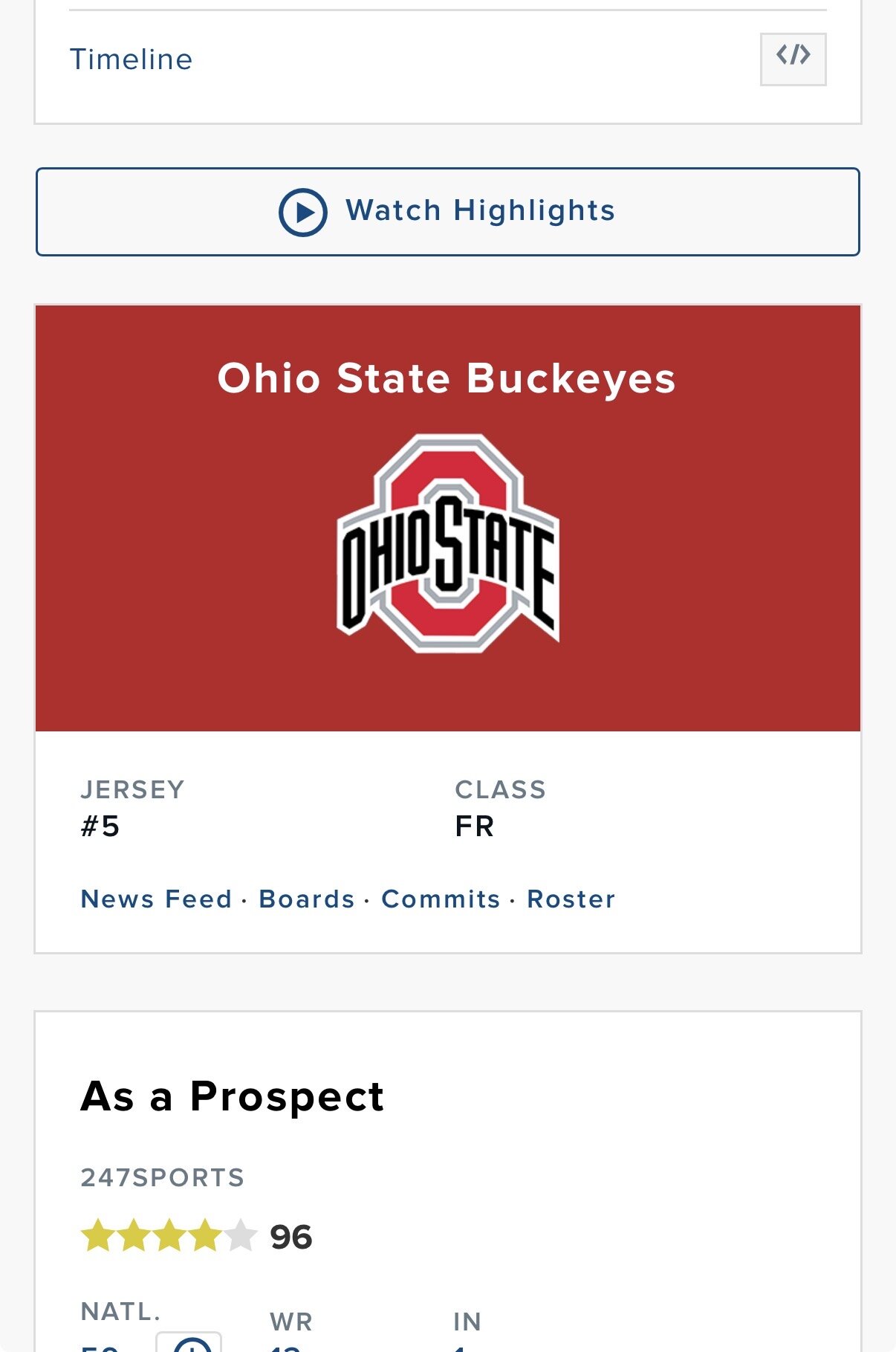Click the Watch Highlights button text
The image size is (896, 1352).
tap(480, 211)
